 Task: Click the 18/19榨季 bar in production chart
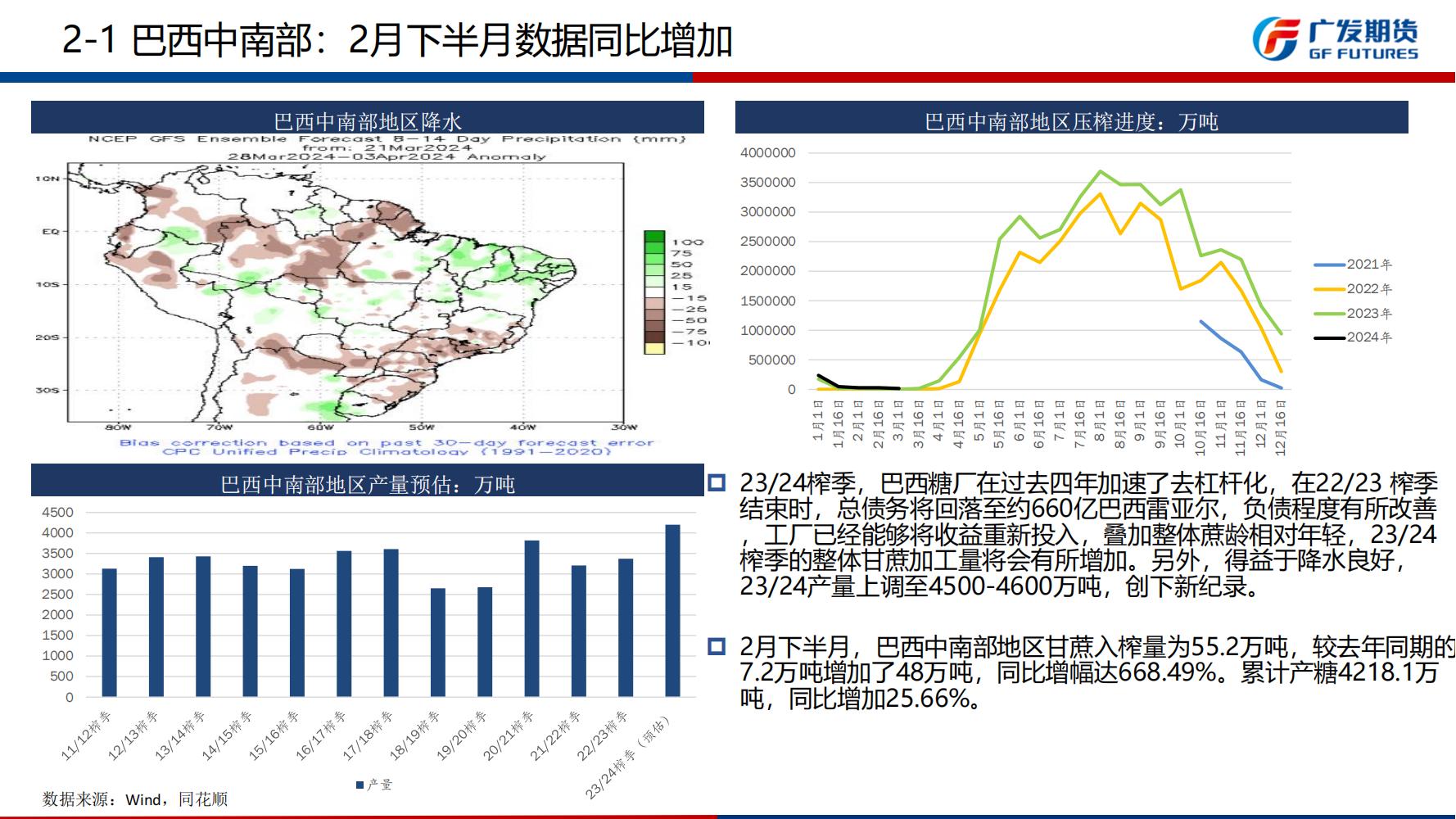pos(438,642)
